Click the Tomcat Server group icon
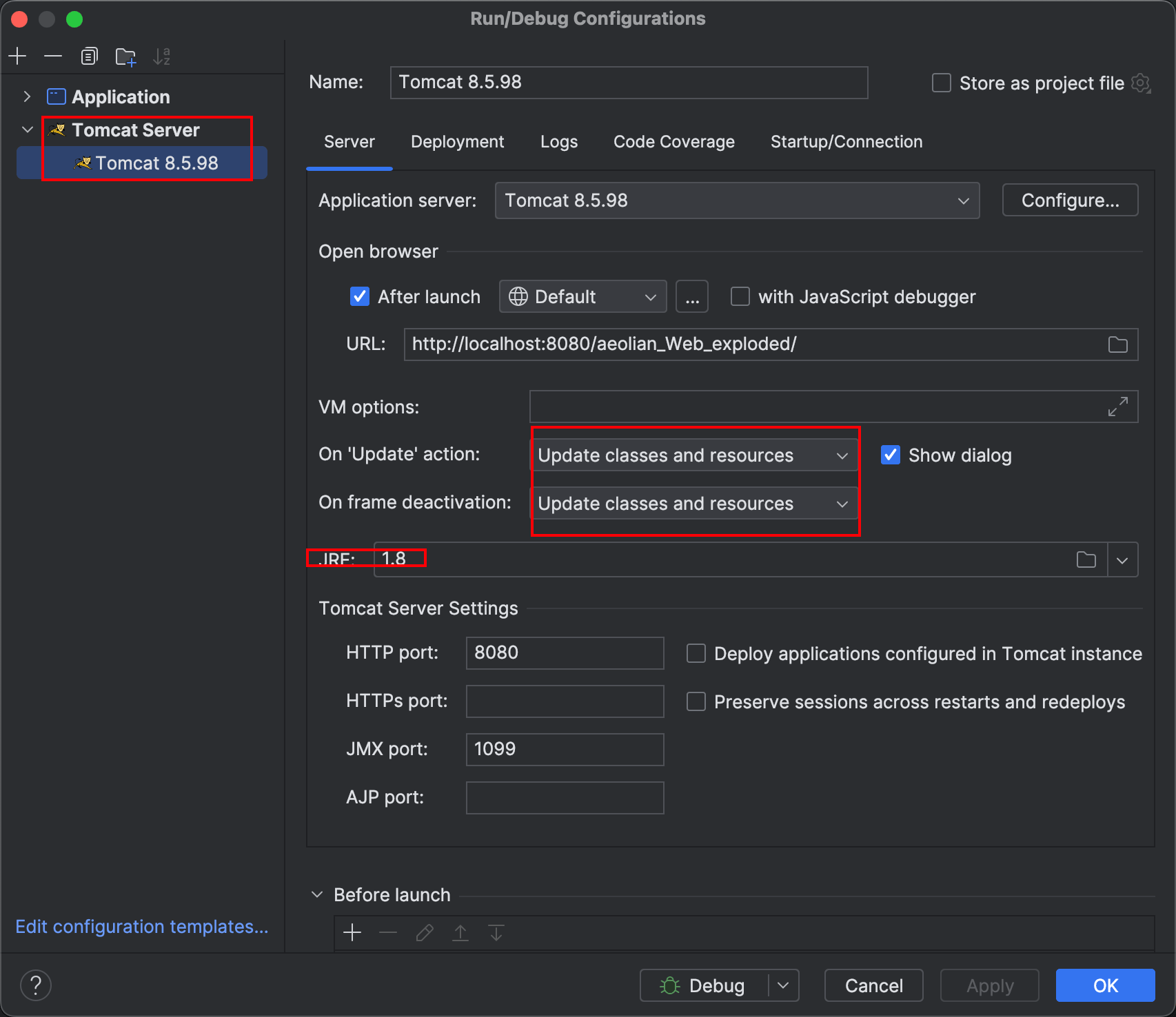This screenshot has width=1176, height=1017. [57, 130]
